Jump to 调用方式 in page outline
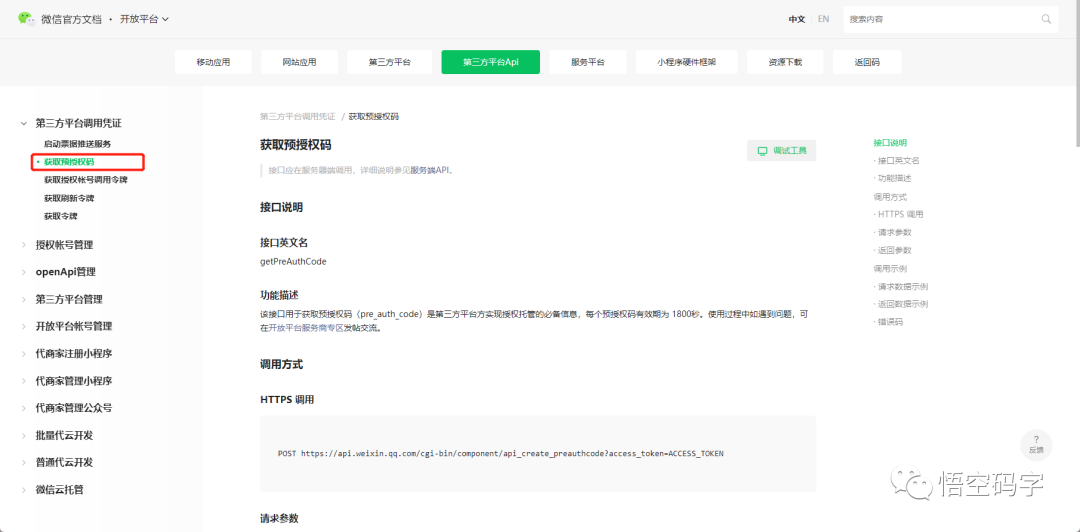This screenshot has height=532, width=1080. coord(890,197)
